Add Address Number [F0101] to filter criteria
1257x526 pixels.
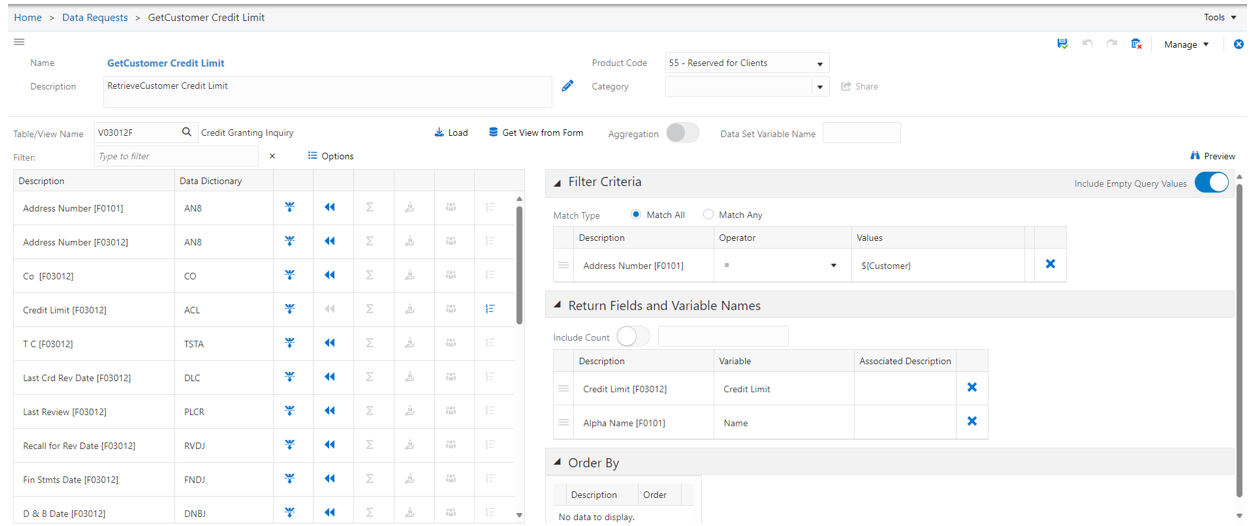tap(289, 208)
